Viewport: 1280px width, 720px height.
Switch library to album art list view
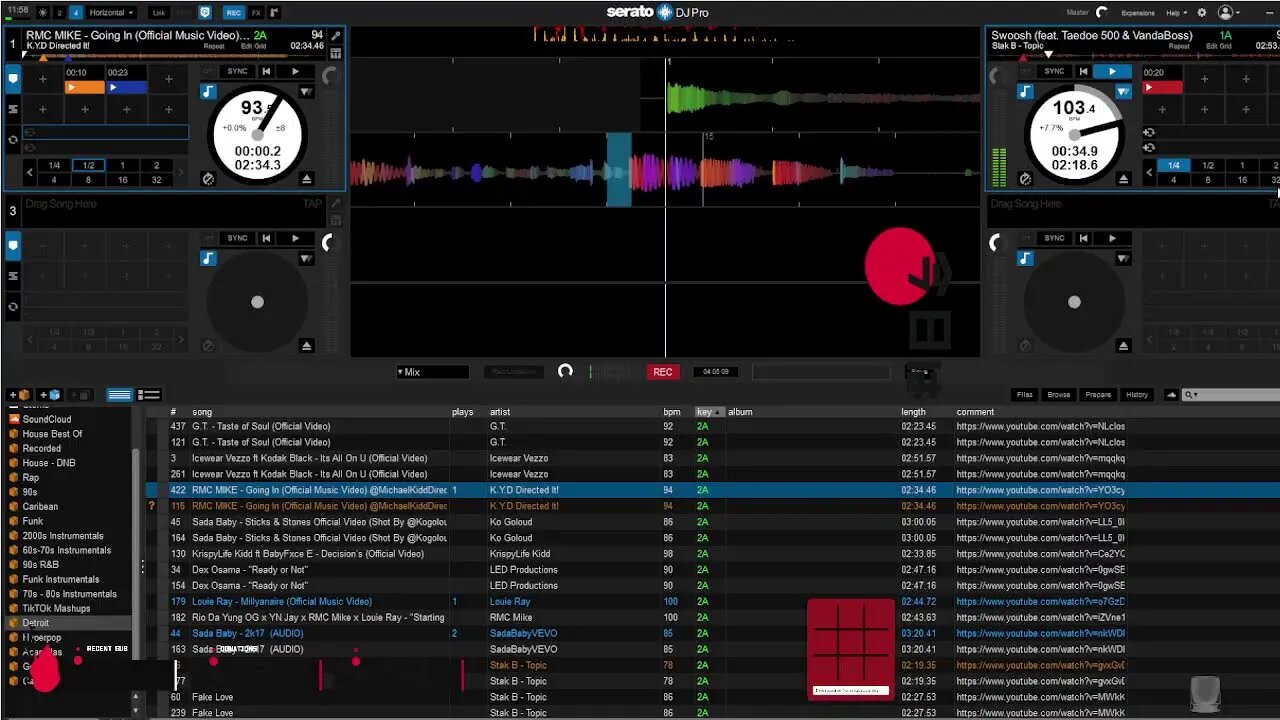[x=149, y=395]
